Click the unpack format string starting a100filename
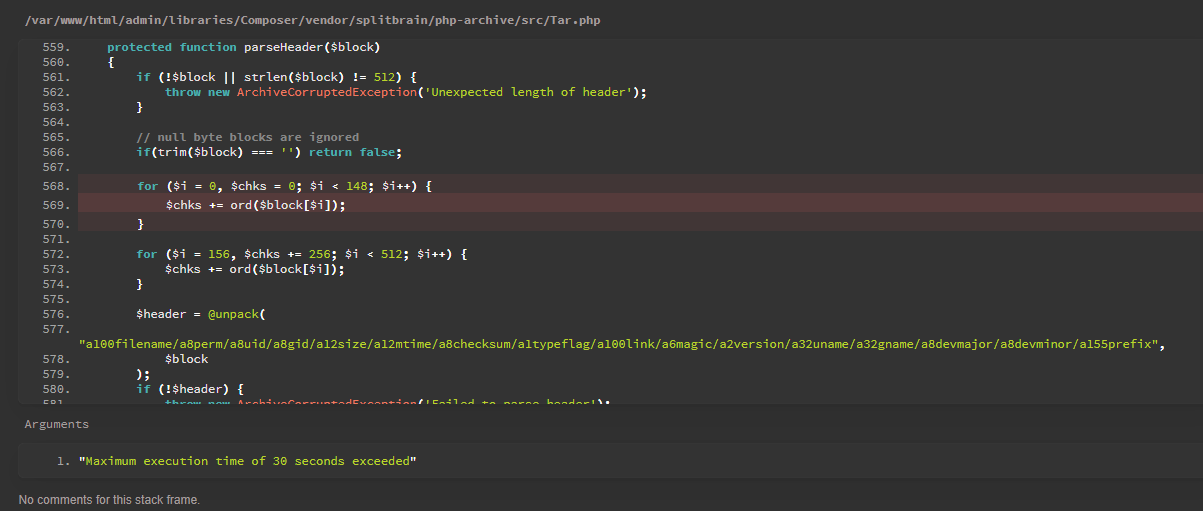The image size is (1203, 511). pos(622,344)
